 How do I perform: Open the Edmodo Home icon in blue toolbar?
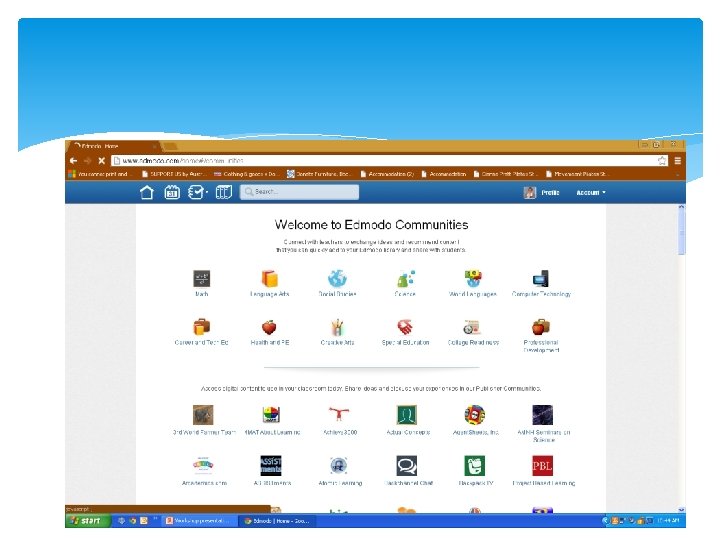coord(146,192)
